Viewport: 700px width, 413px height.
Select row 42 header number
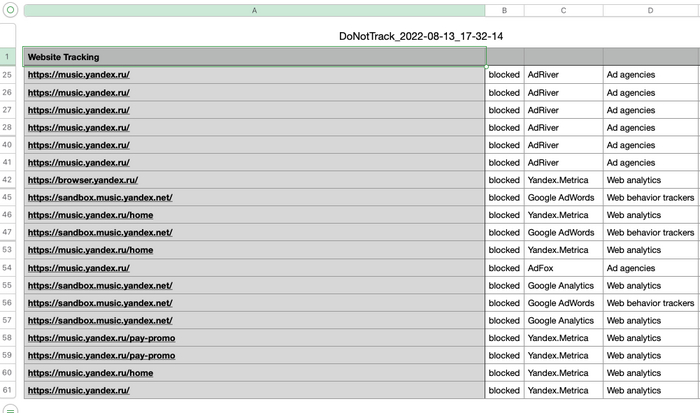[x=7, y=179]
